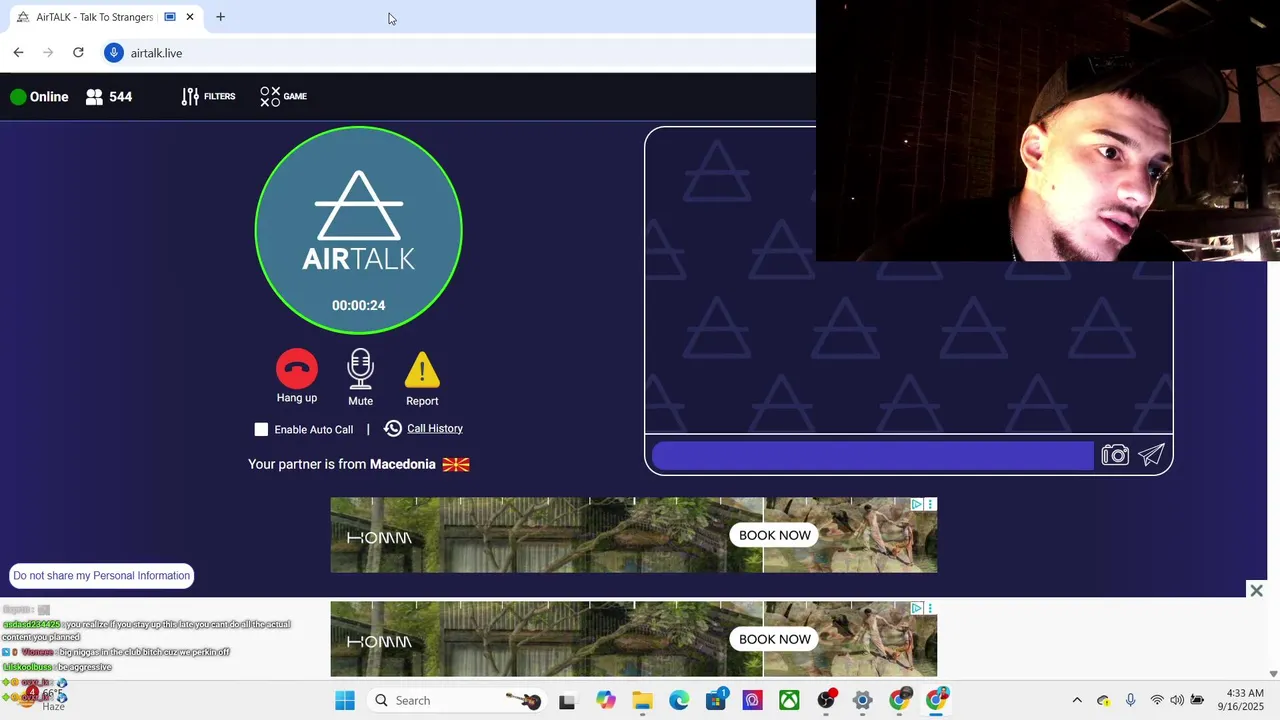Image resolution: width=1280 pixels, height=720 pixels.
Task: Open Task View from taskbar
Action: click(x=567, y=700)
